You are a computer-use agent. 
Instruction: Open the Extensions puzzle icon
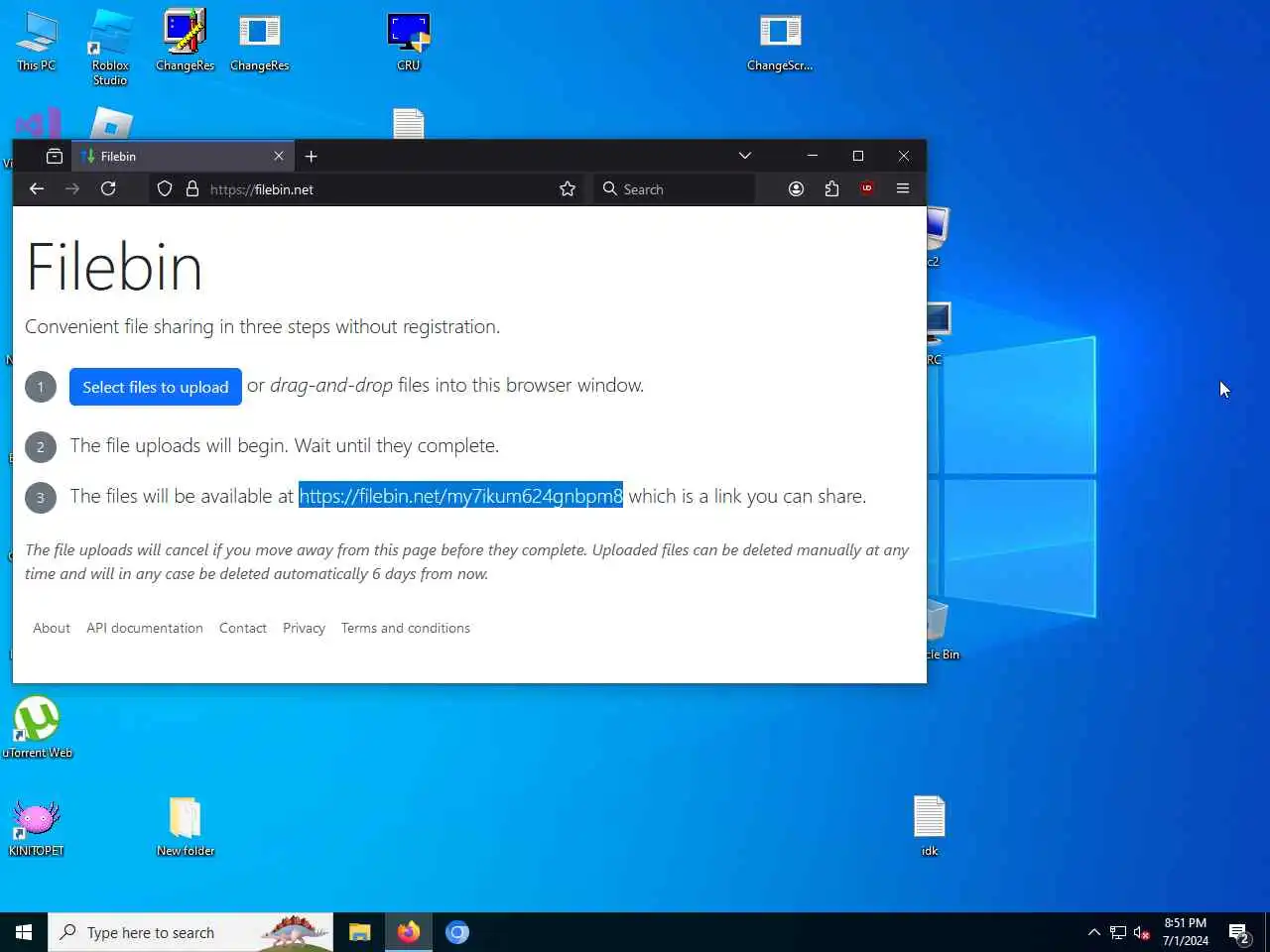[x=831, y=188]
